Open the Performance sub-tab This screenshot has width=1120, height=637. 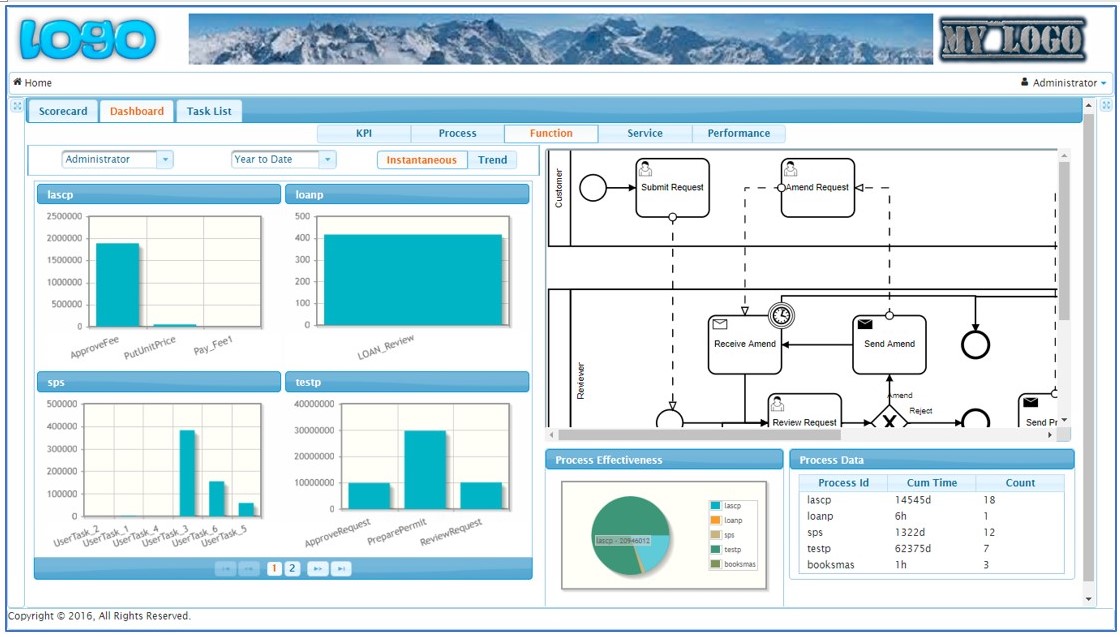739,134
